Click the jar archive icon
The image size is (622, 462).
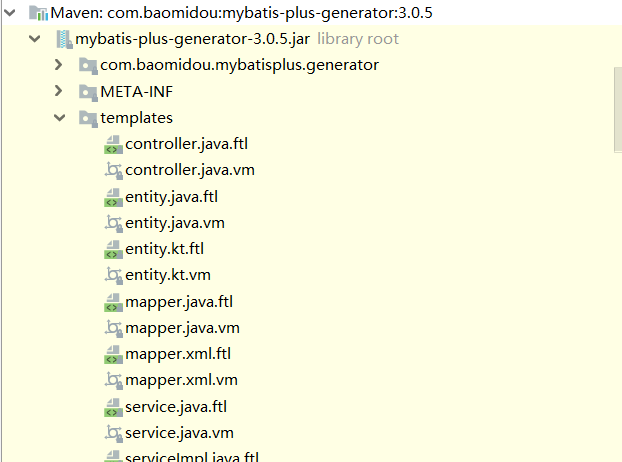(x=64, y=39)
